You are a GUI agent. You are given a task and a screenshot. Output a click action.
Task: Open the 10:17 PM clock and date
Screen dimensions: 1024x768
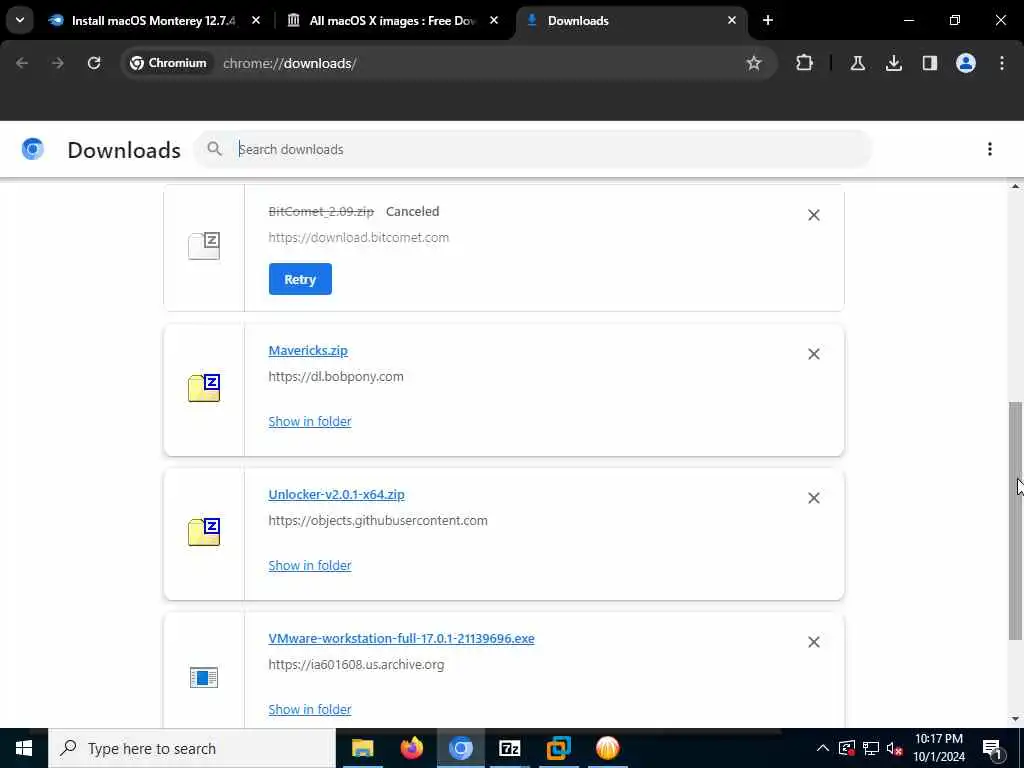939,748
